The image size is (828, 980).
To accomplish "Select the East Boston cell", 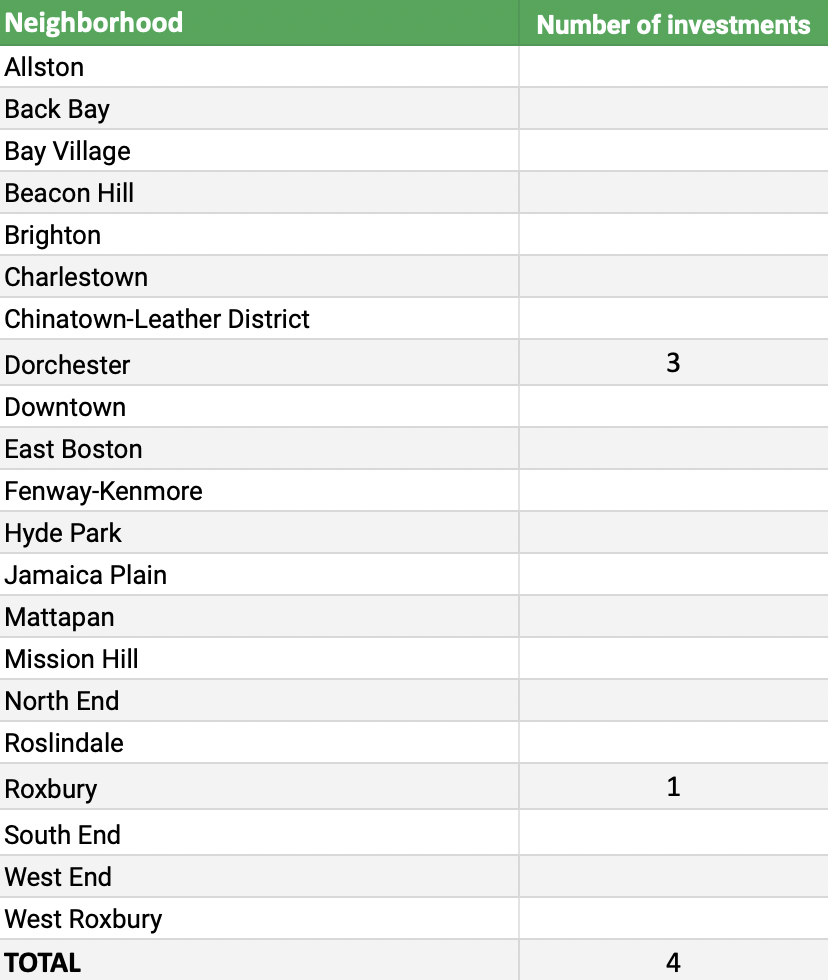I will pos(73,449).
